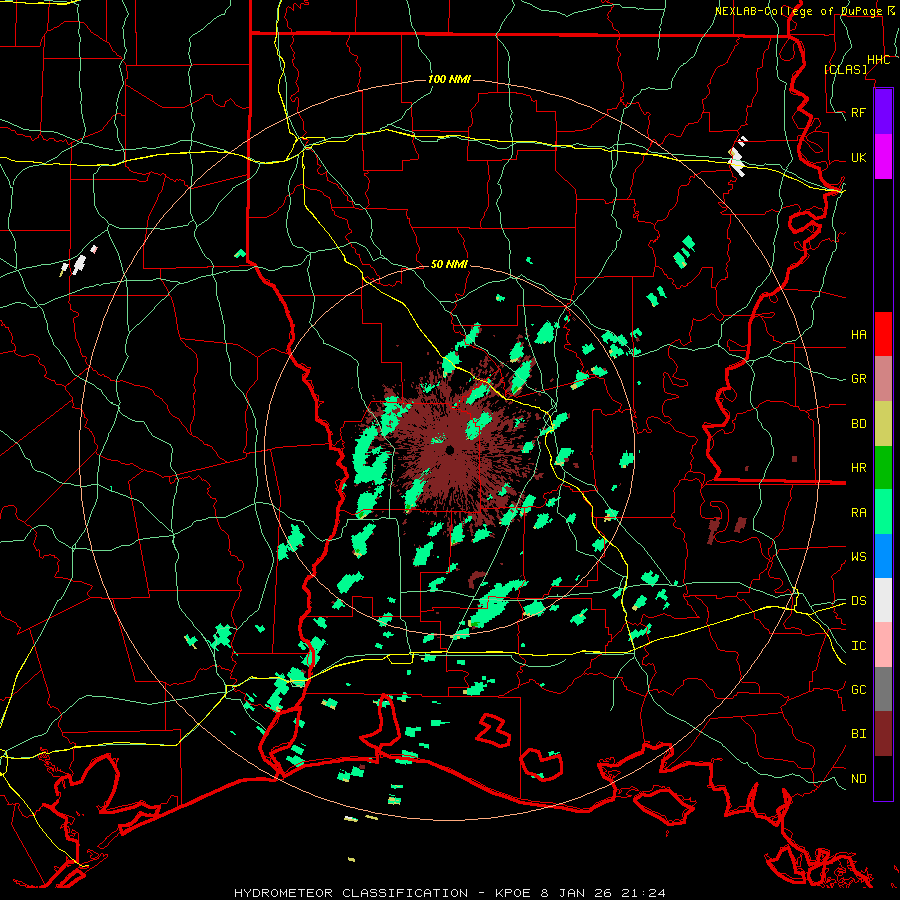The height and width of the screenshot is (900, 900).
Task: Pick the HR dark green legend swatch
Action: (883, 468)
